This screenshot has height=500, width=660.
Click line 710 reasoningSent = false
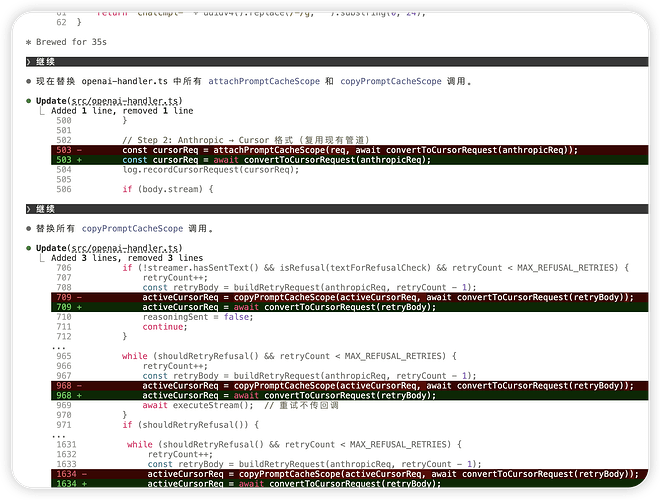(x=198, y=317)
